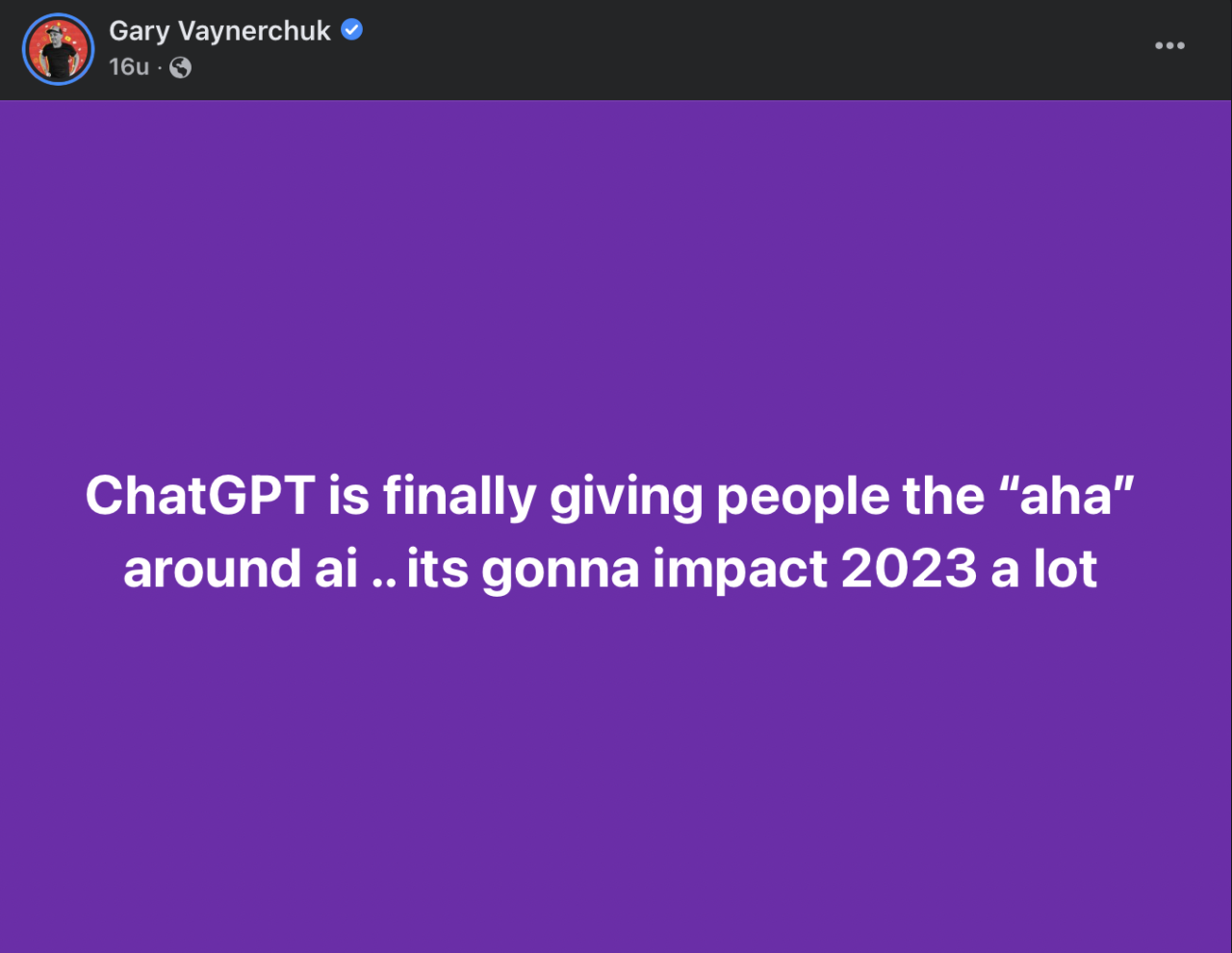
Task: Open Gary Vaynerchuk's profile picture
Action: [58, 49]
